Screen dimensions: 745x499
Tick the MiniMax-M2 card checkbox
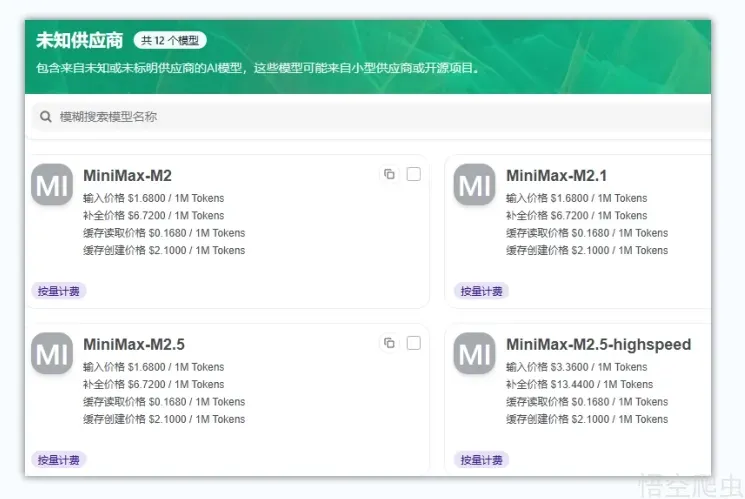coord(414,174)
